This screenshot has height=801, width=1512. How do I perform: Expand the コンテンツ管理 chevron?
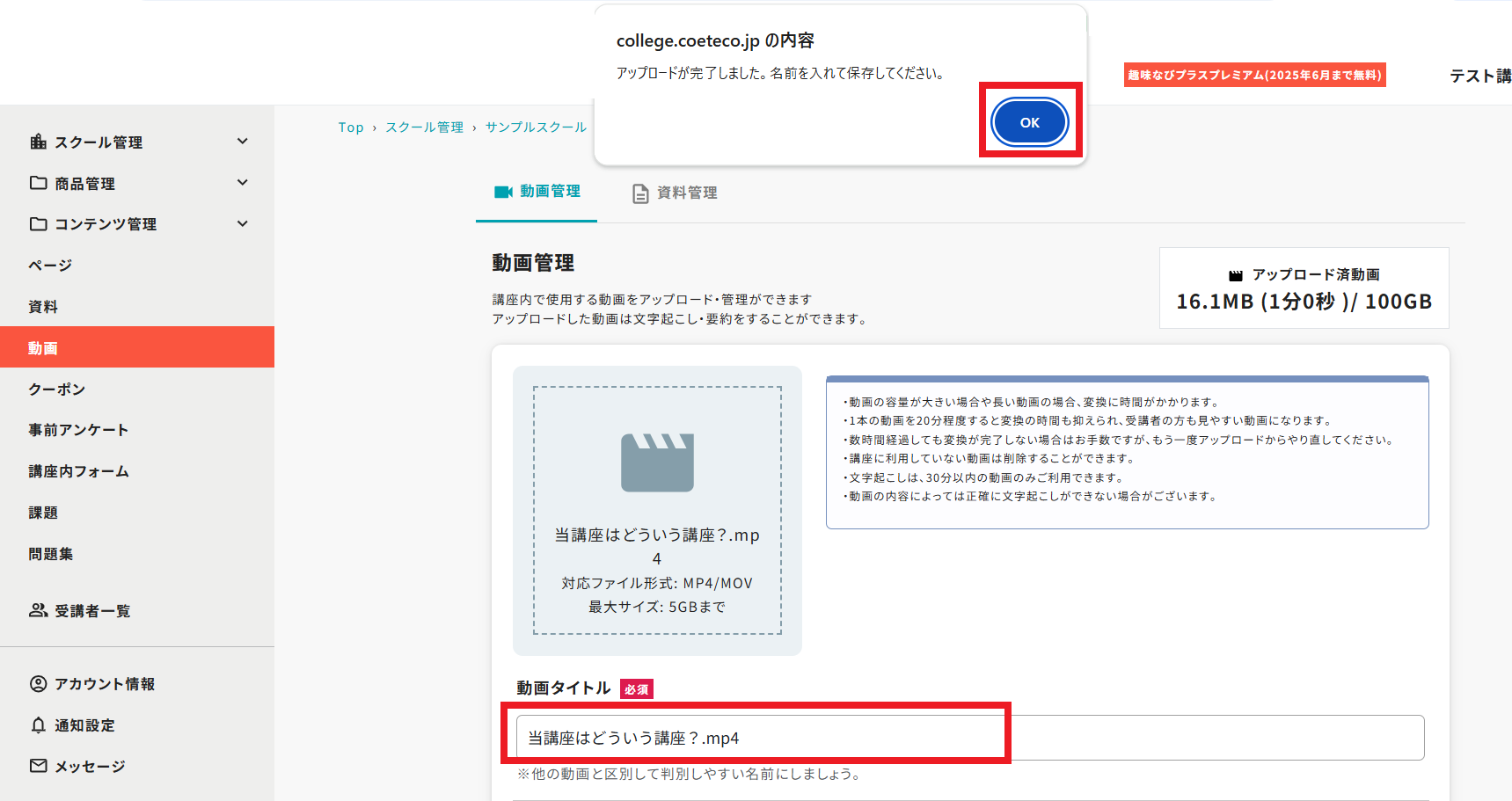click(243, 224)
